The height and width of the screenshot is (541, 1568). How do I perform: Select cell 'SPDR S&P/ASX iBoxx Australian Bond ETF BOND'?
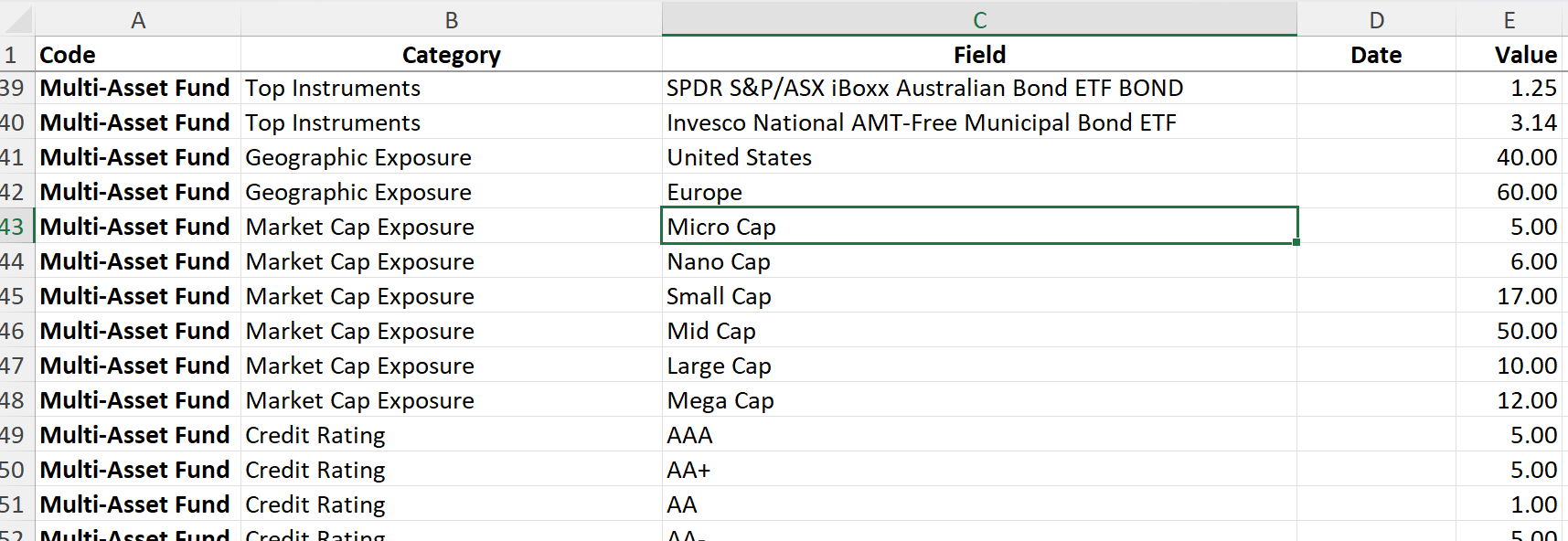[979, 88]
